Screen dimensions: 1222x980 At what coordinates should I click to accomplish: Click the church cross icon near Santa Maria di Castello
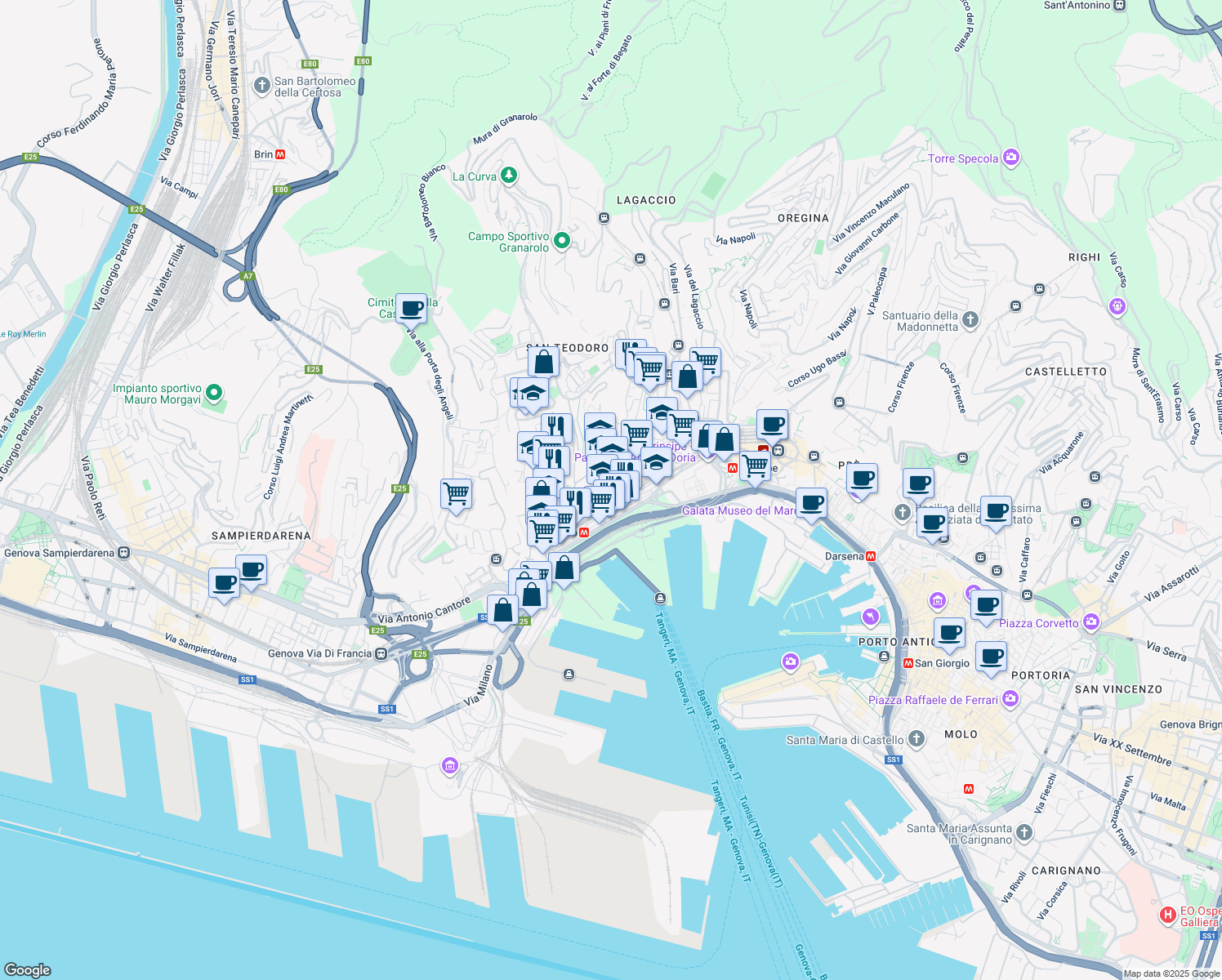point(916,741)
